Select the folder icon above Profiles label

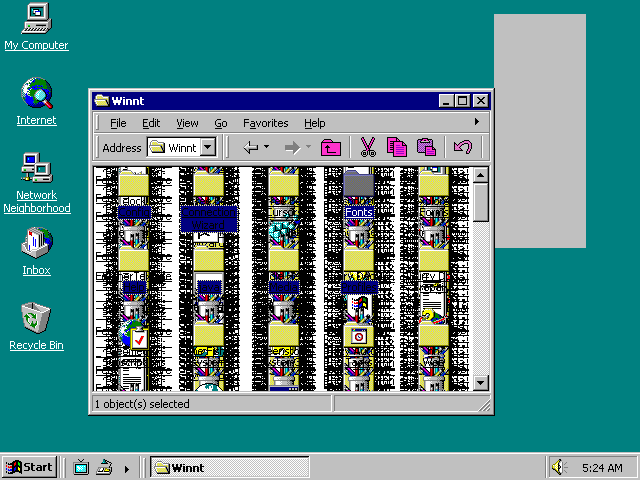[358, 258]
